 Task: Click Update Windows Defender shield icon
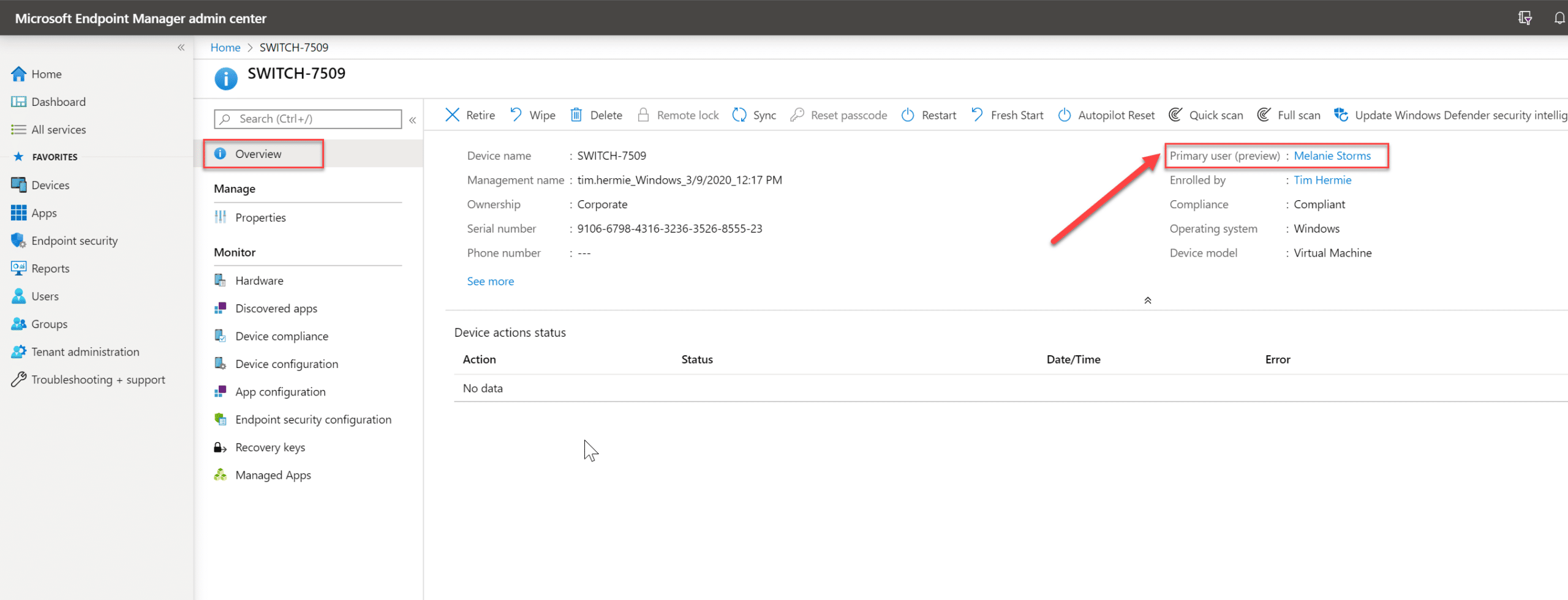click(1341, 115)
